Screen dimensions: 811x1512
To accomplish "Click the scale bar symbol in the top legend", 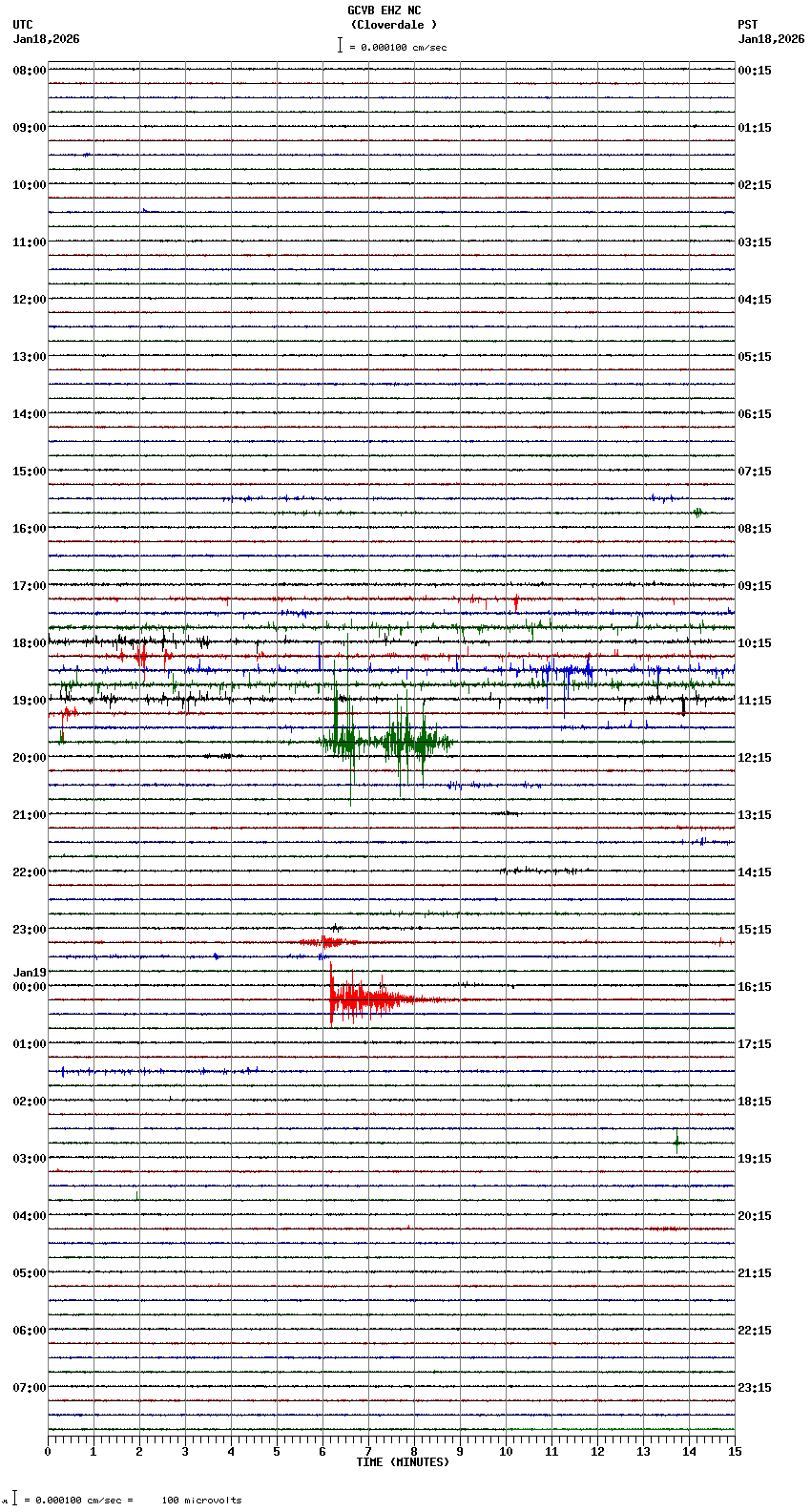I will [x=340, y=45].
